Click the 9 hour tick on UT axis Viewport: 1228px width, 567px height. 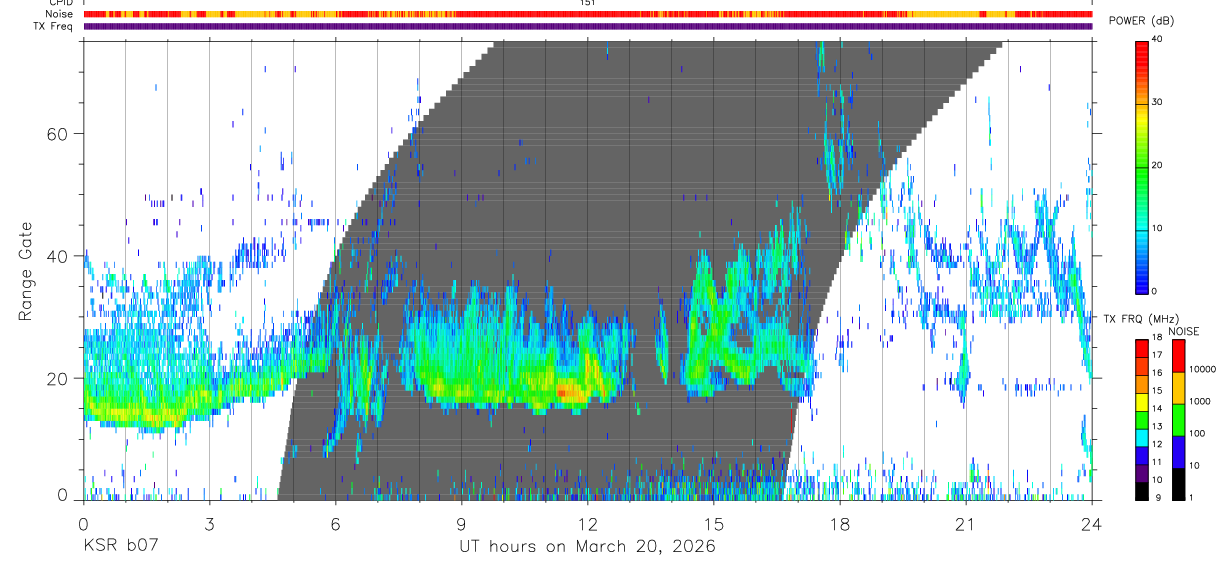461,524
